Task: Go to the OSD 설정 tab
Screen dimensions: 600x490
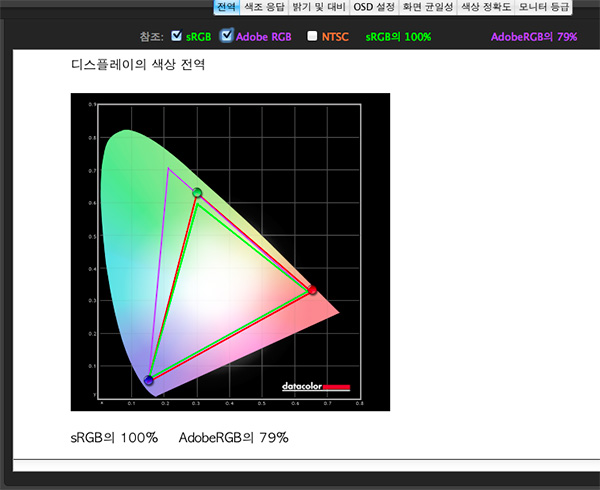Action: coord(374,7)
